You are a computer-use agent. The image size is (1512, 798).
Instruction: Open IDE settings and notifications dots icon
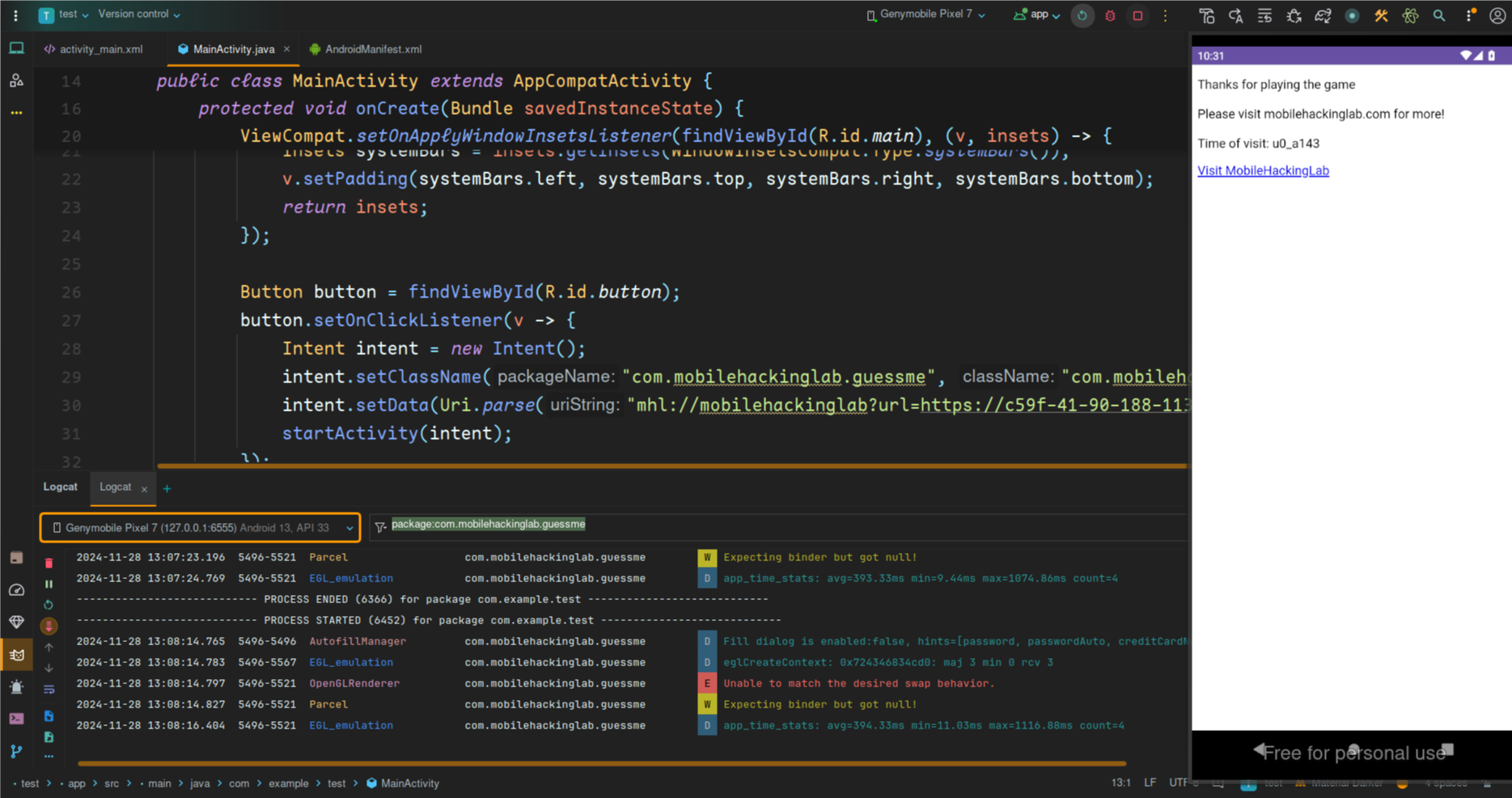tap(1470, 15)
